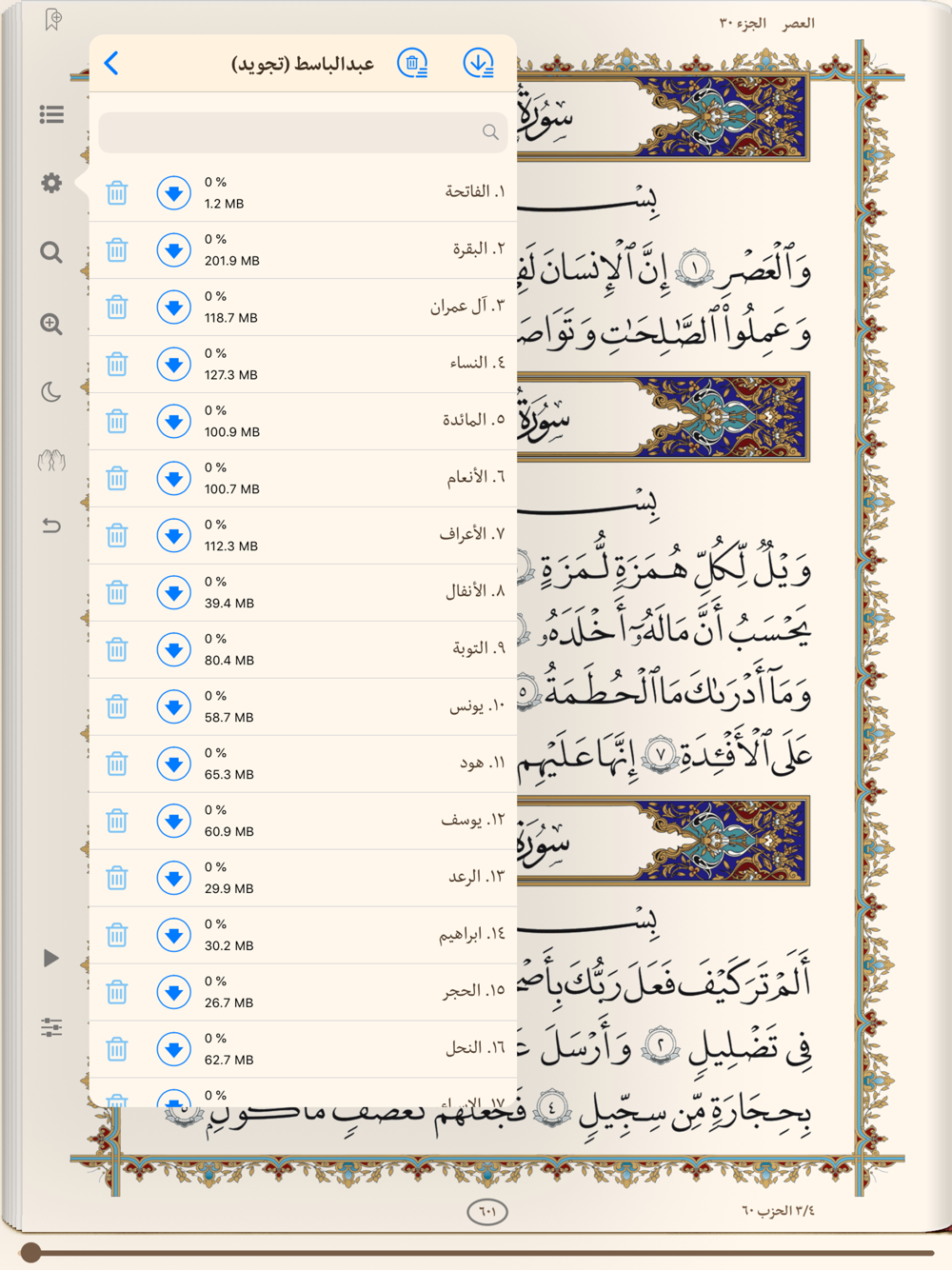The height and width of the screenshot is (1270, 952).
Task: Tap download all icon in header
Action: tap(479, 64)
